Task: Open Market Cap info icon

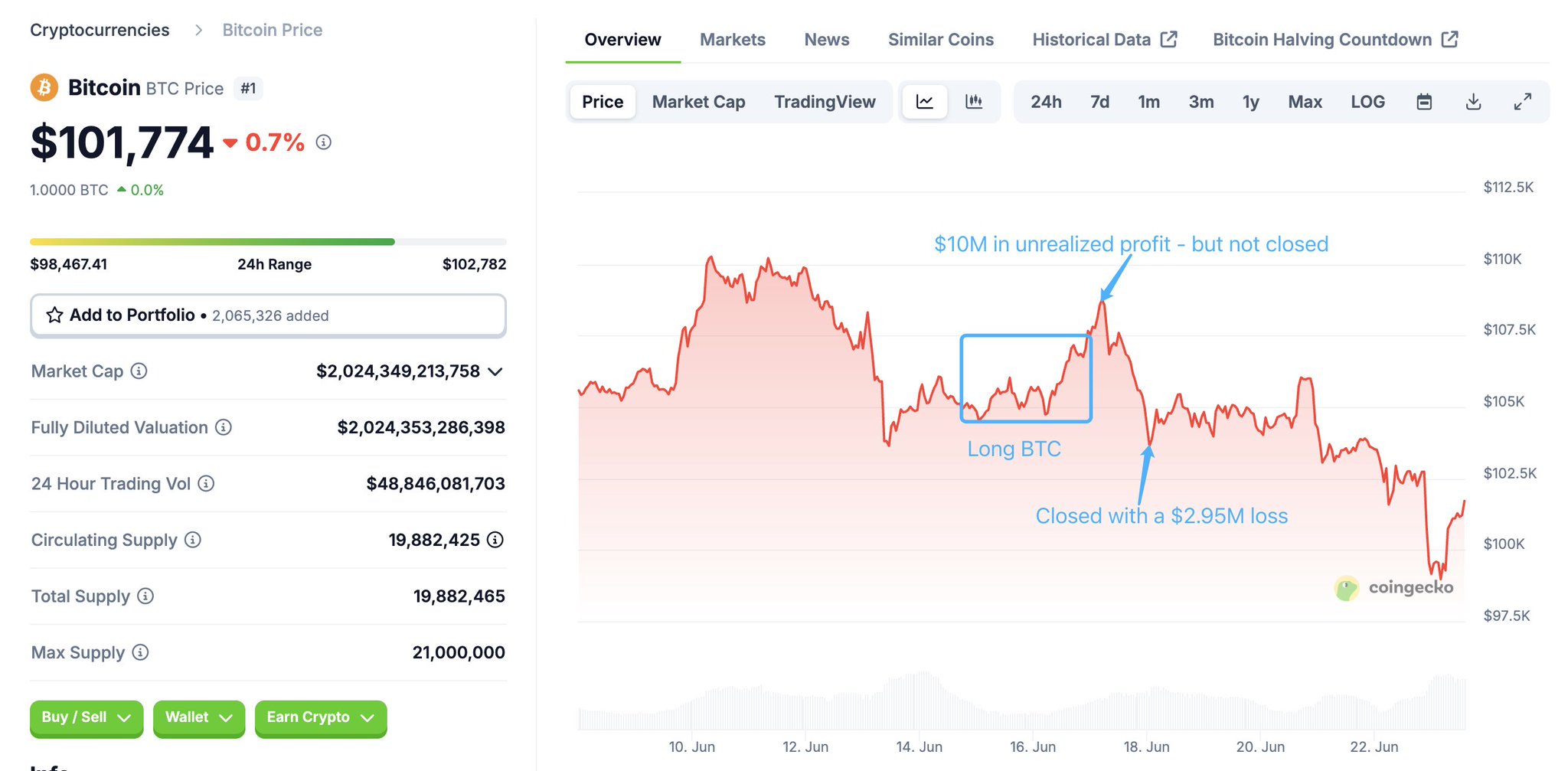Action: point(139,371)
